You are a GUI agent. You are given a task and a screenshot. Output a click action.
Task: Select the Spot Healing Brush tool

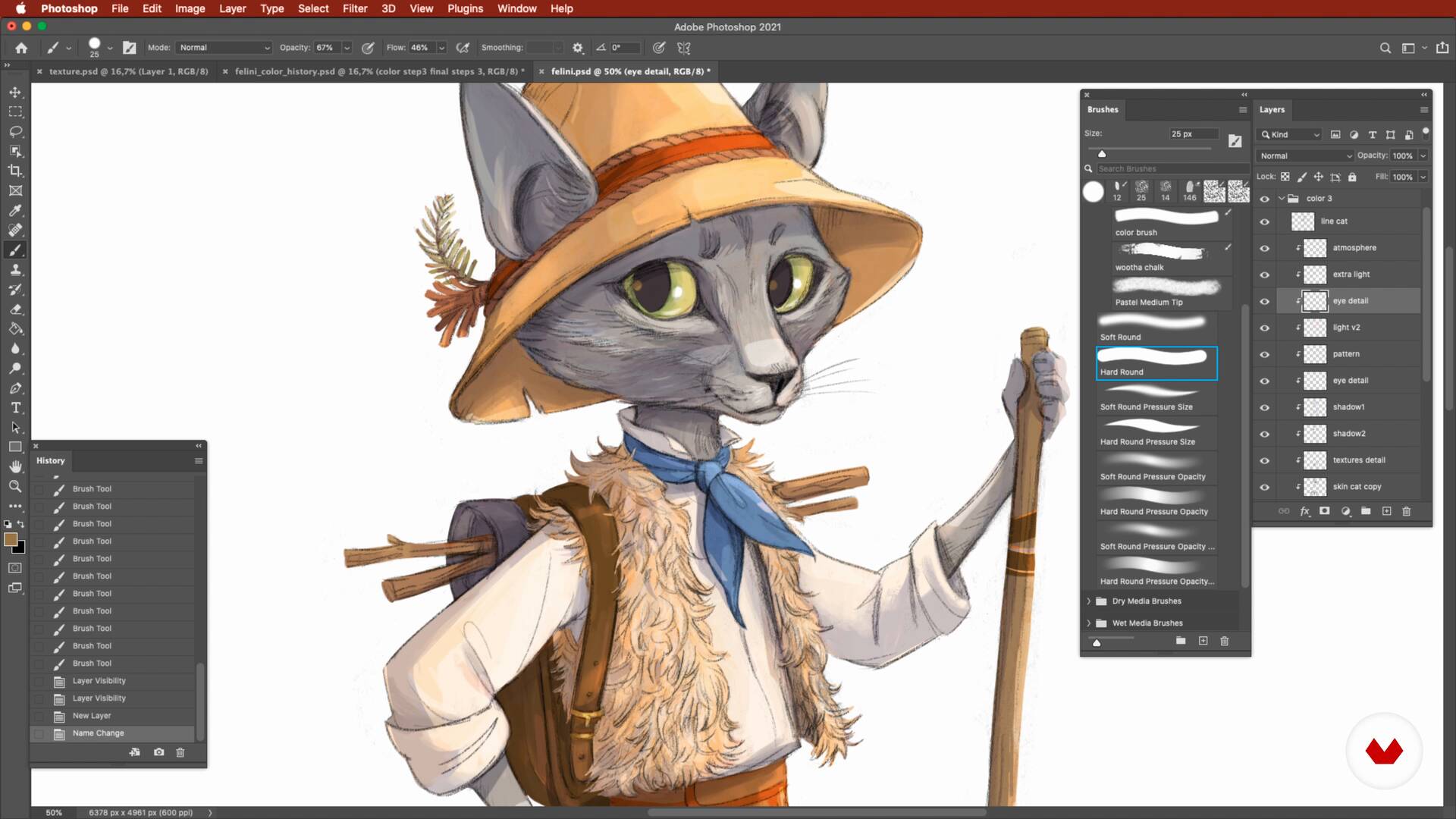point(15,231)
